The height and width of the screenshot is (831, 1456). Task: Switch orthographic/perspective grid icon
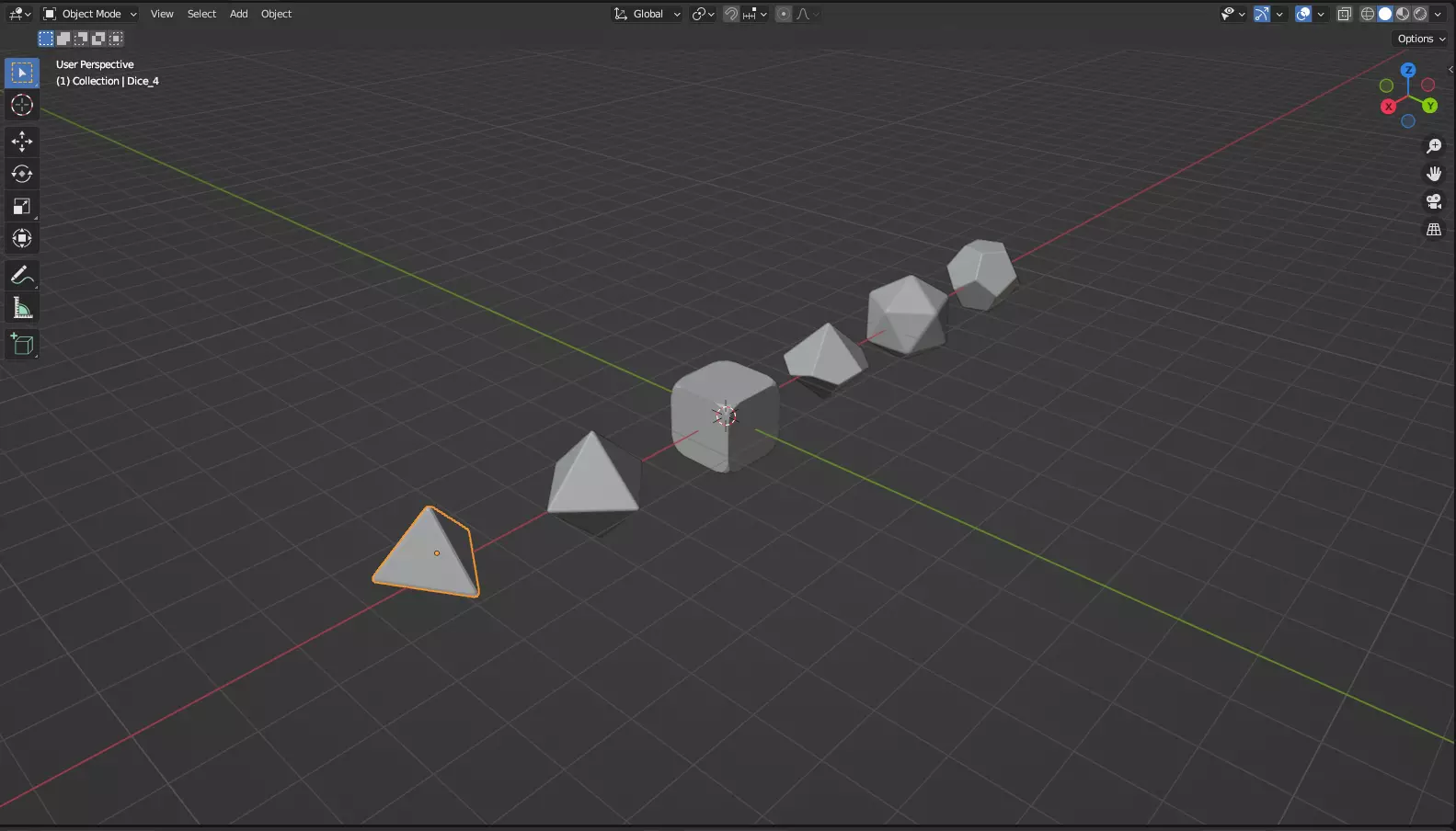click(1434, 230)
